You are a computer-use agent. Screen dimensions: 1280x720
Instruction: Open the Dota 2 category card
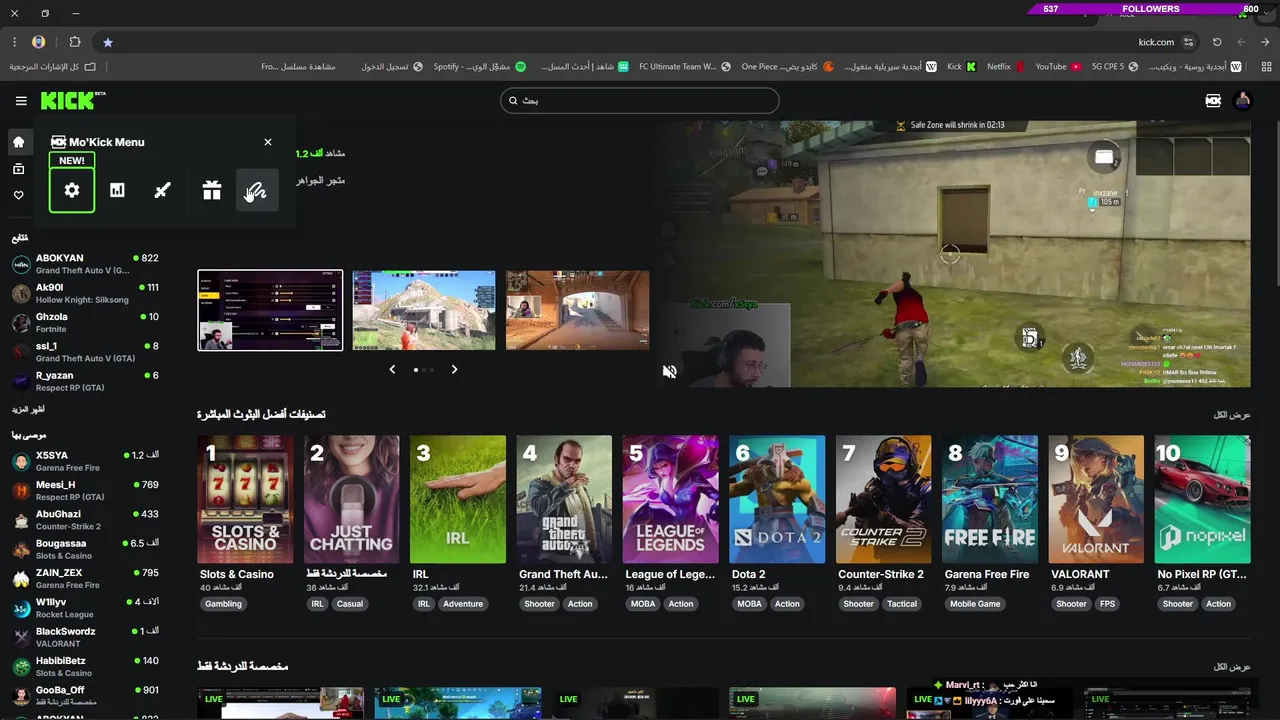(777, 500)
